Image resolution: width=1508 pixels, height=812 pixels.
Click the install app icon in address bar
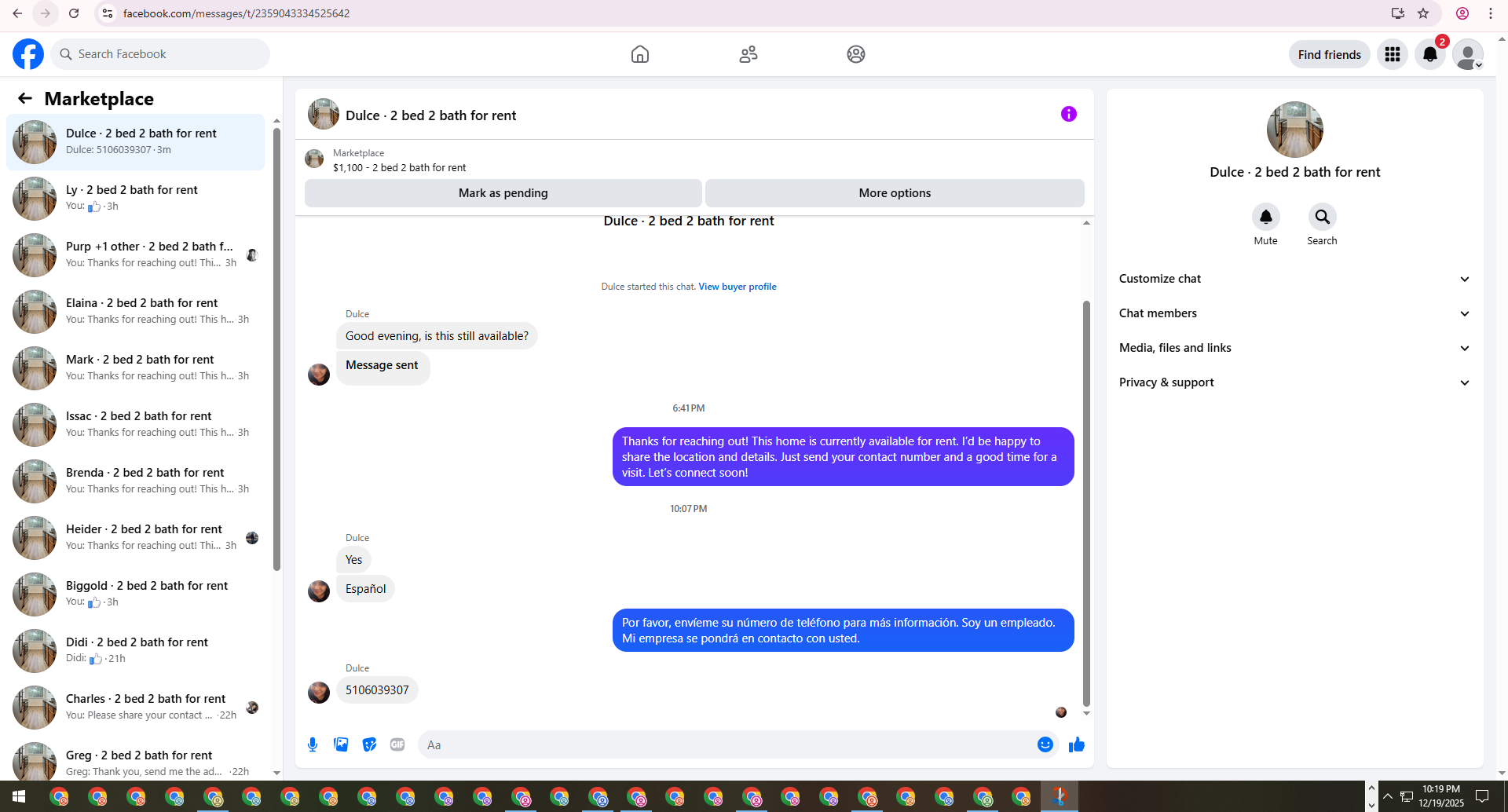point(1397,13)
